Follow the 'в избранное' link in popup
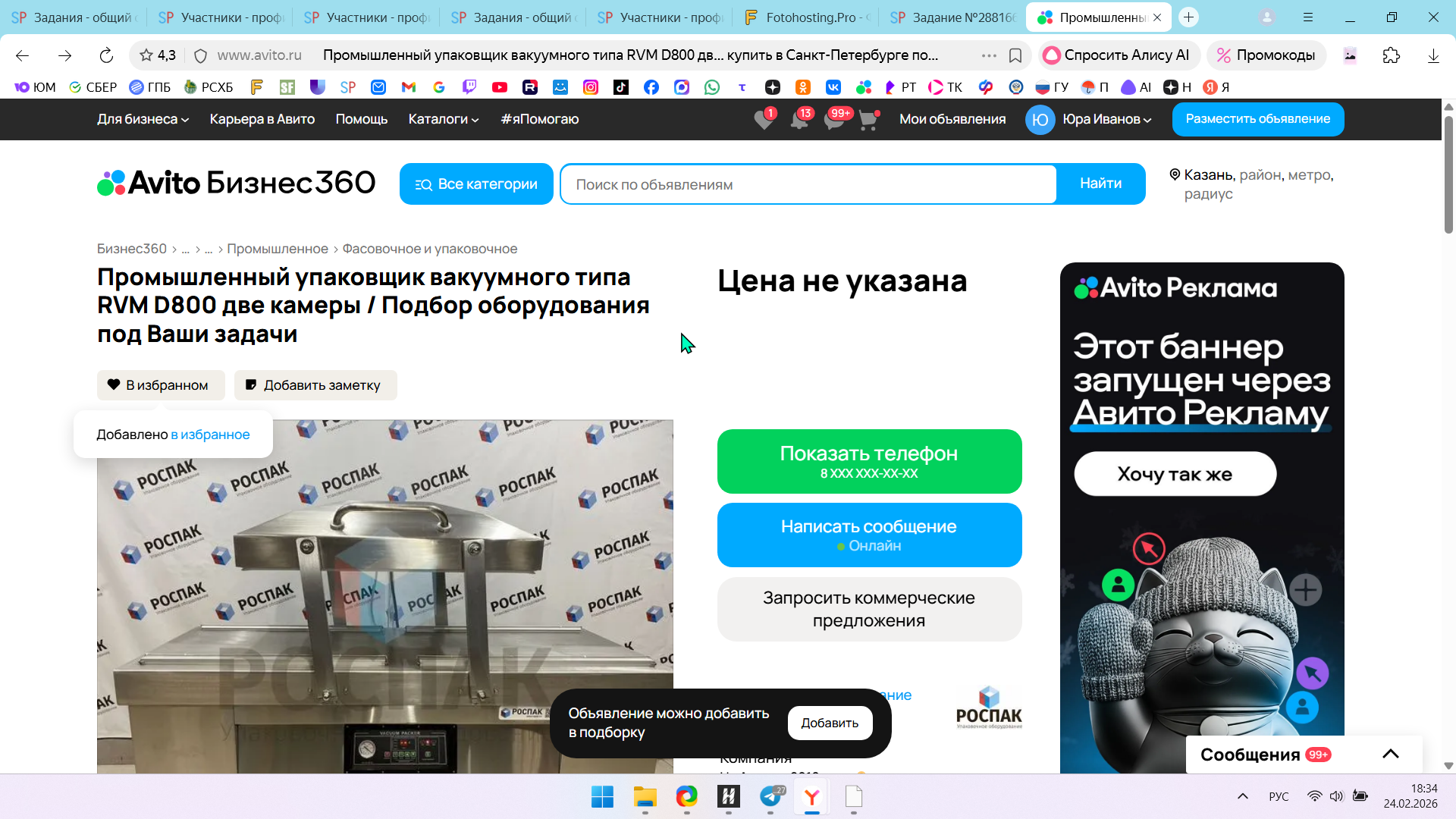The height and width of the screenshot is (819, 1456). point(210,435)
